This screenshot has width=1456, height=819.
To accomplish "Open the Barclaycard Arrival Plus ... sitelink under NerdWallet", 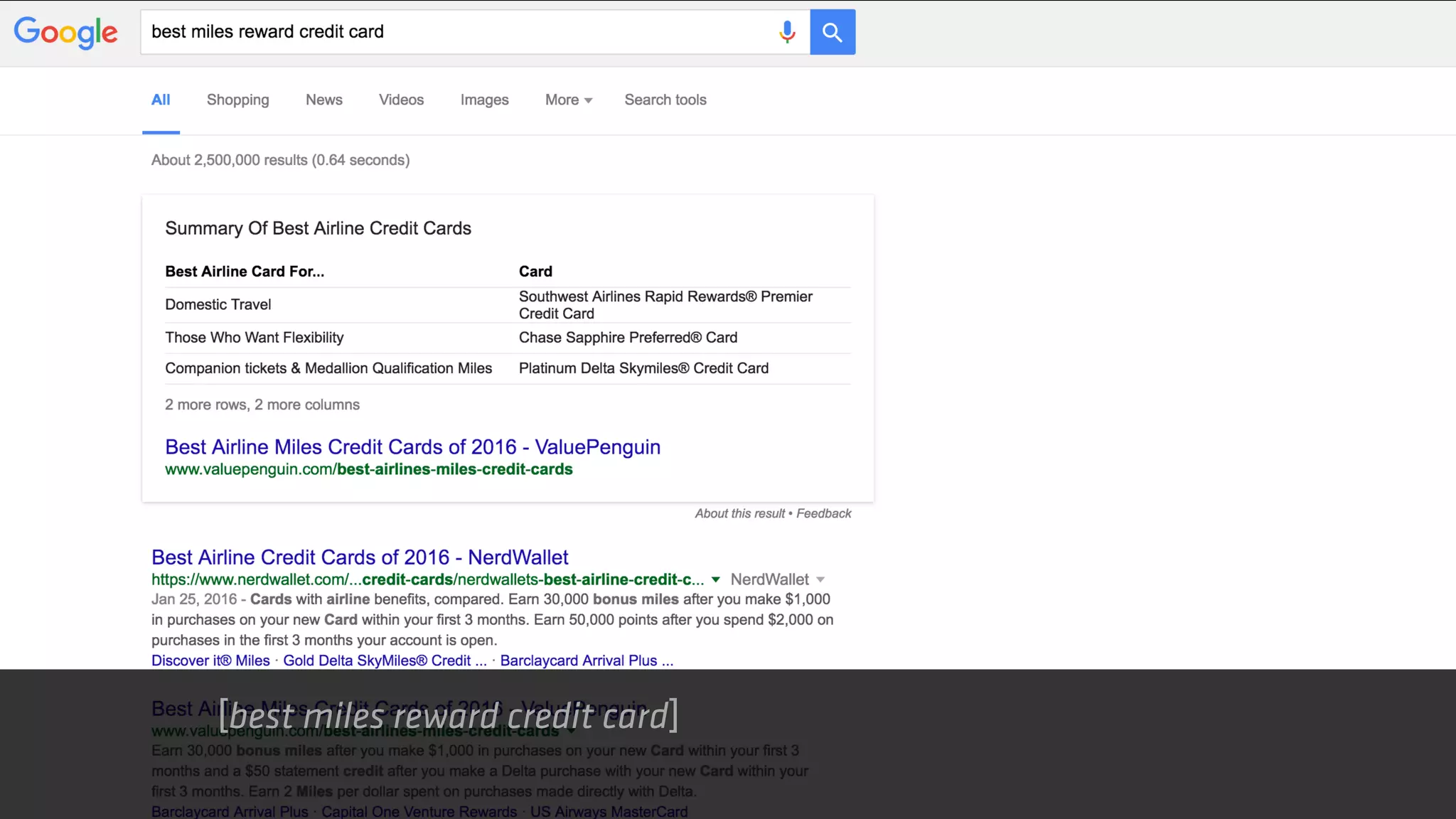I will 587,660.
